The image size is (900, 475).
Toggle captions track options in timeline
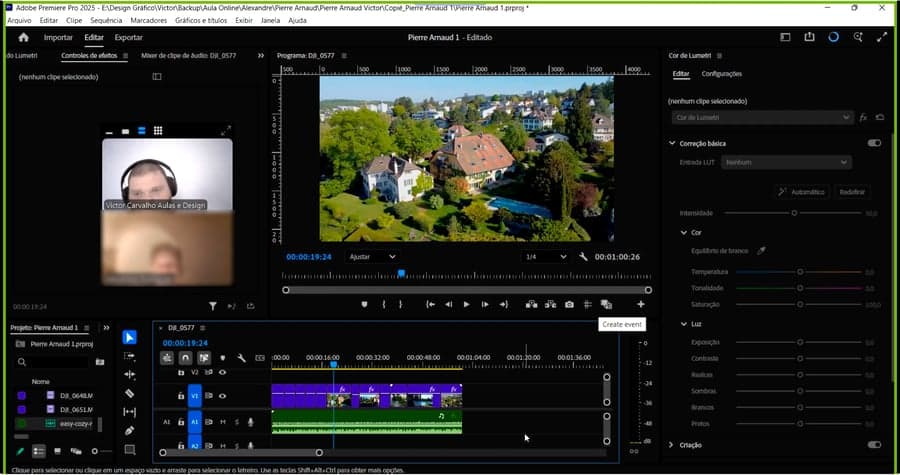[x=260, y=358]
